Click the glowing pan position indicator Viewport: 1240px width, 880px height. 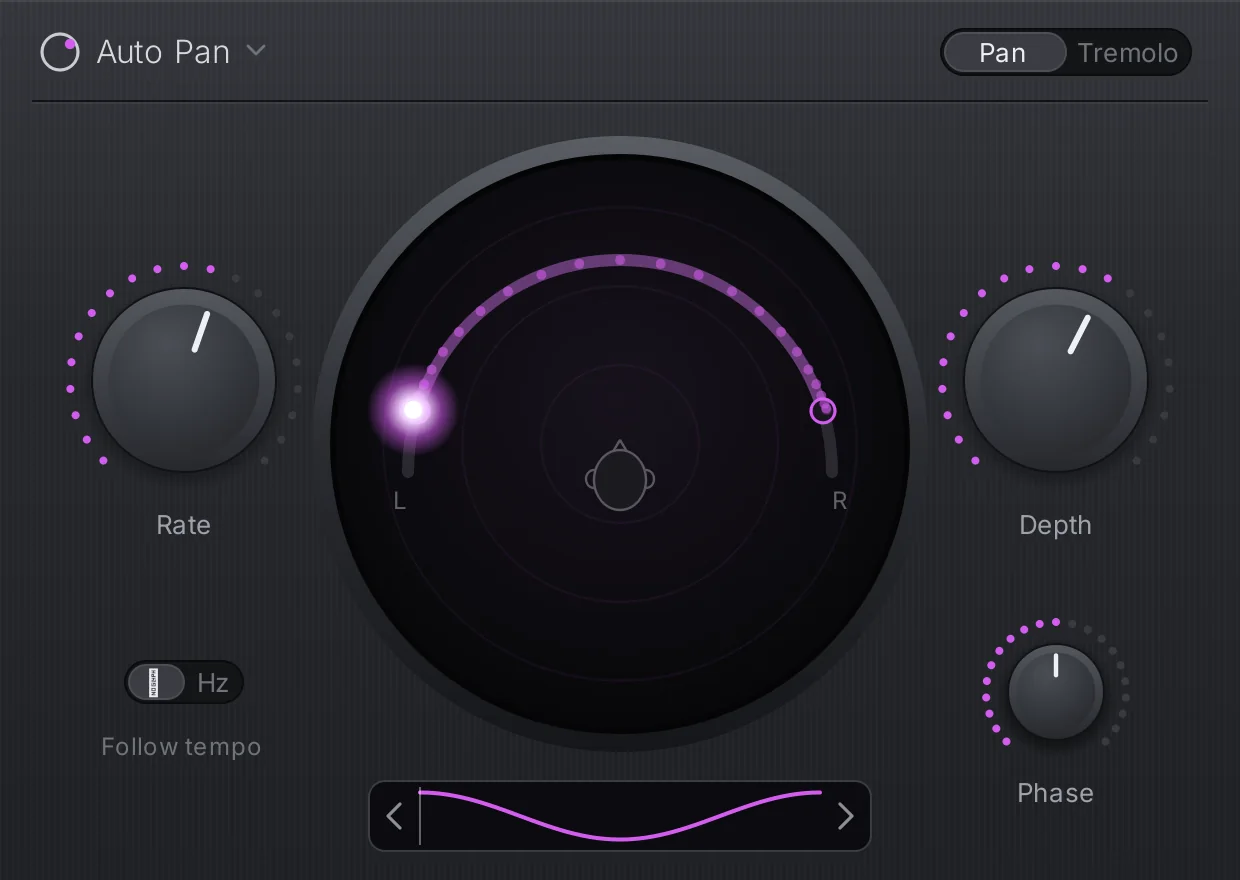point(413,409)
